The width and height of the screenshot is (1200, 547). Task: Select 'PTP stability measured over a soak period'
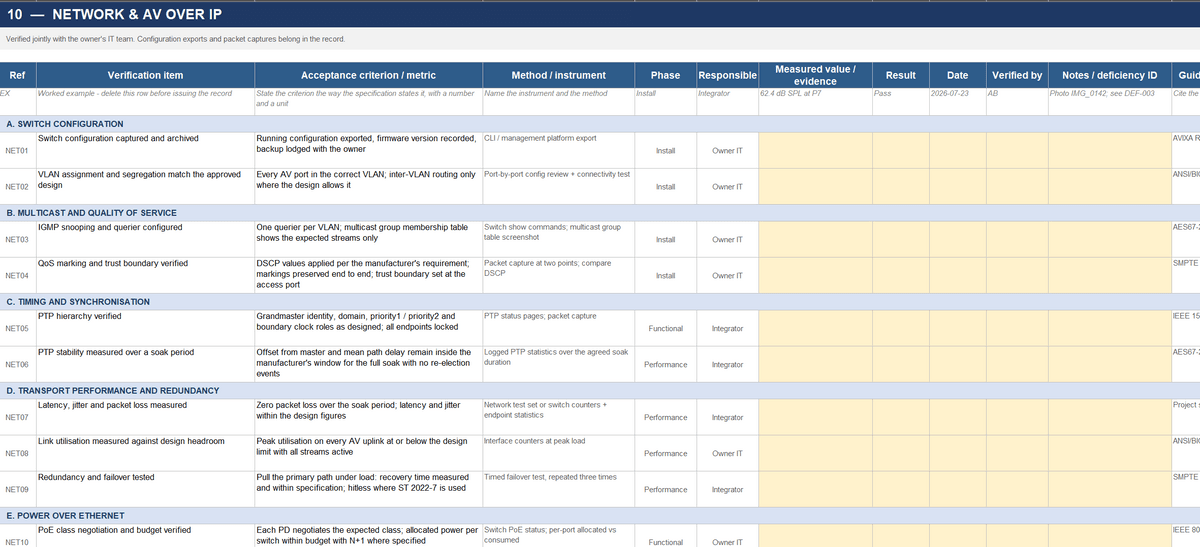tap(145, 364)
